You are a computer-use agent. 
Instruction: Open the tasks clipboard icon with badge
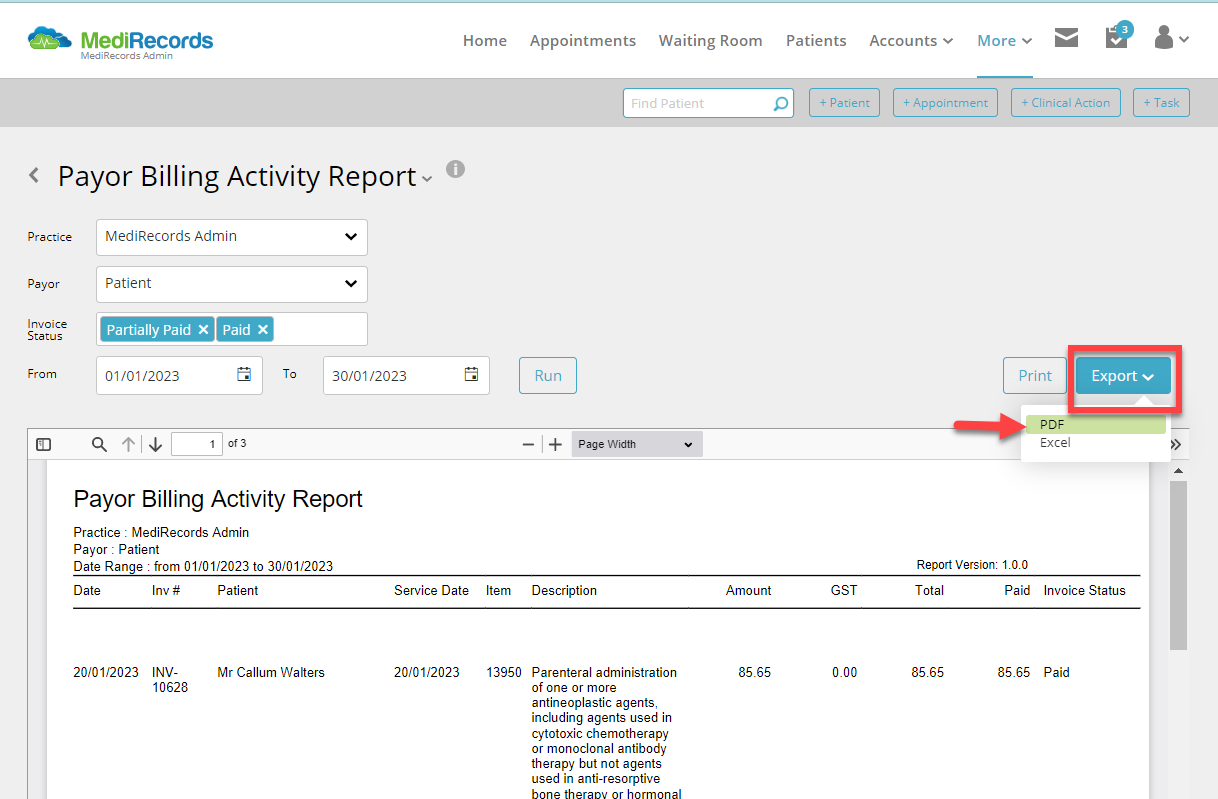(1117, 36)
